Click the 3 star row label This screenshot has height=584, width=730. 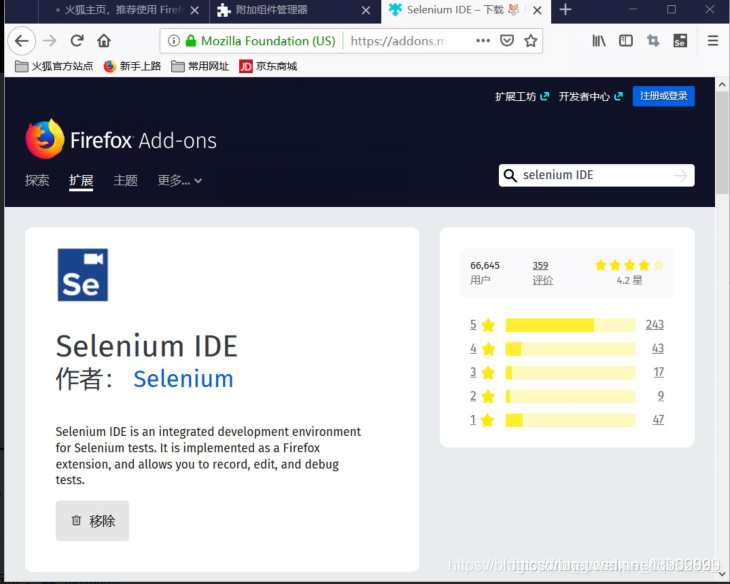point(482,373)
